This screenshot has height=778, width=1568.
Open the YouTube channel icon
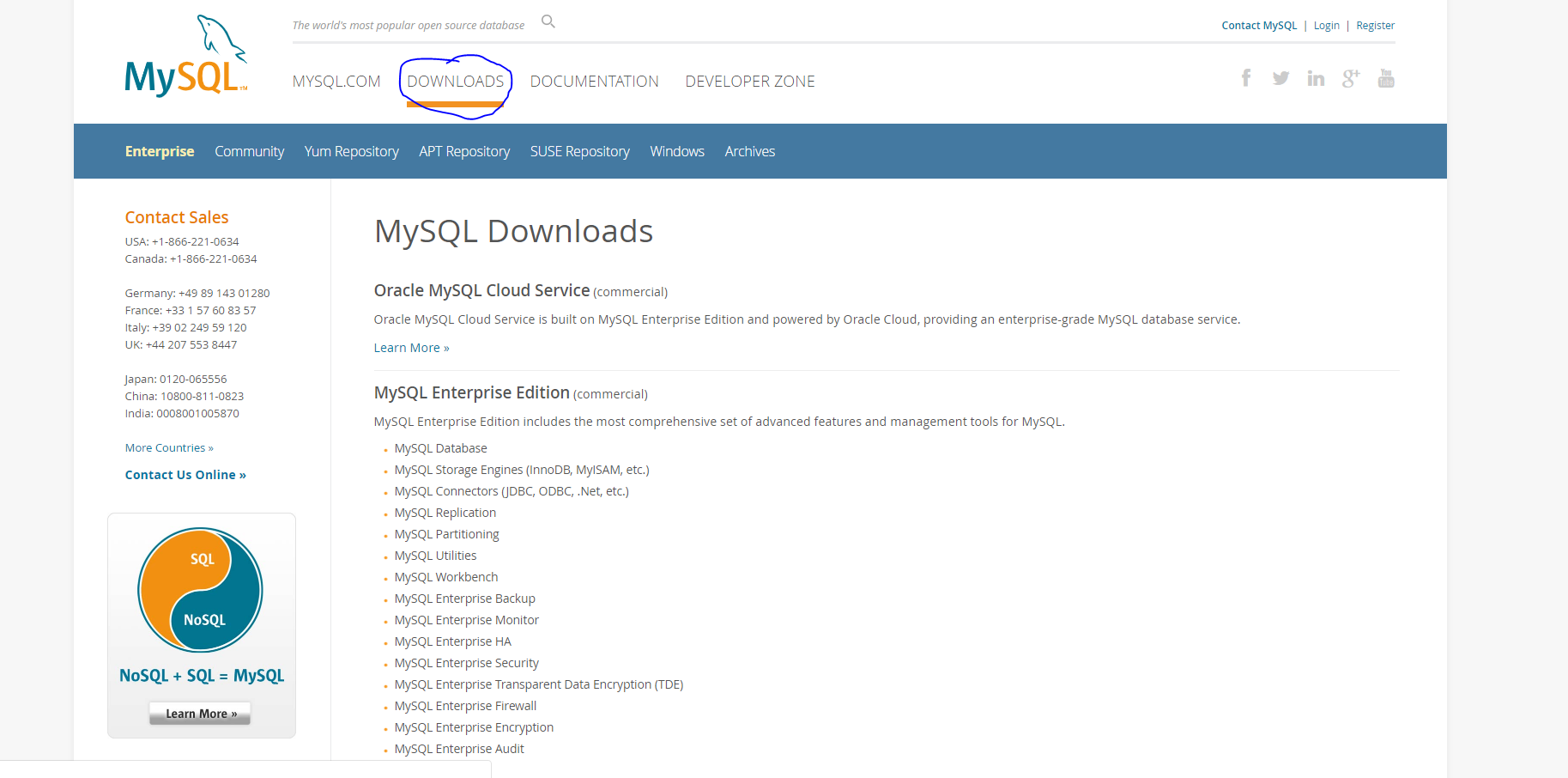[1385, 77]
